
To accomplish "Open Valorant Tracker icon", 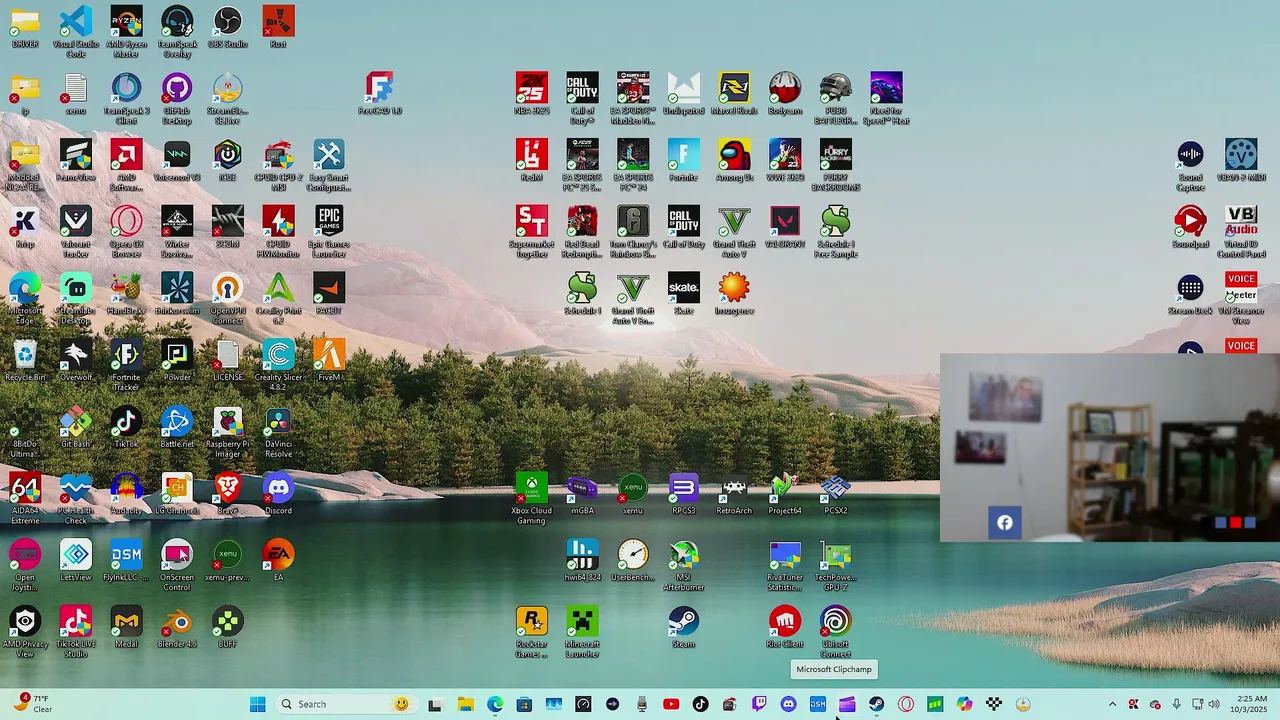I will [x=76, y=231].
